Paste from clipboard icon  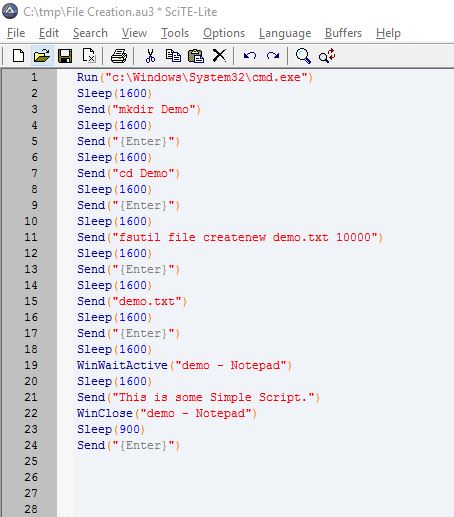coord(196,56)
